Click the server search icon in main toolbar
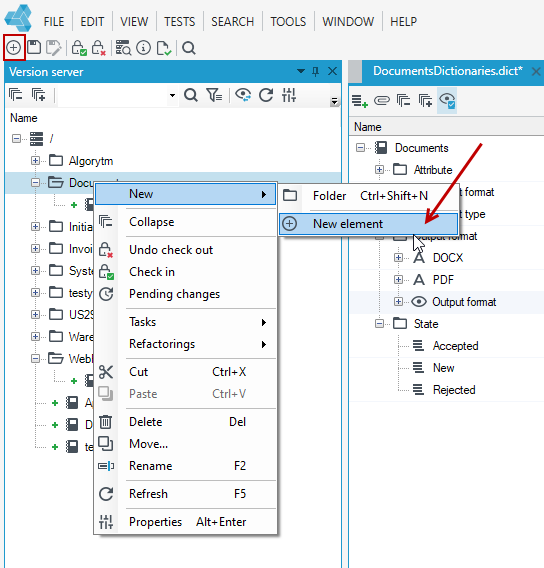 coord(123,48)
